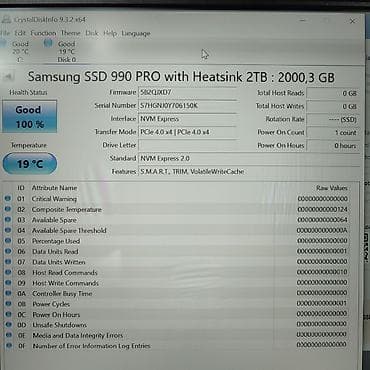Click the Rotation Rate value field
This screenshot has height=370, width=370.
[x=333, y=119]
